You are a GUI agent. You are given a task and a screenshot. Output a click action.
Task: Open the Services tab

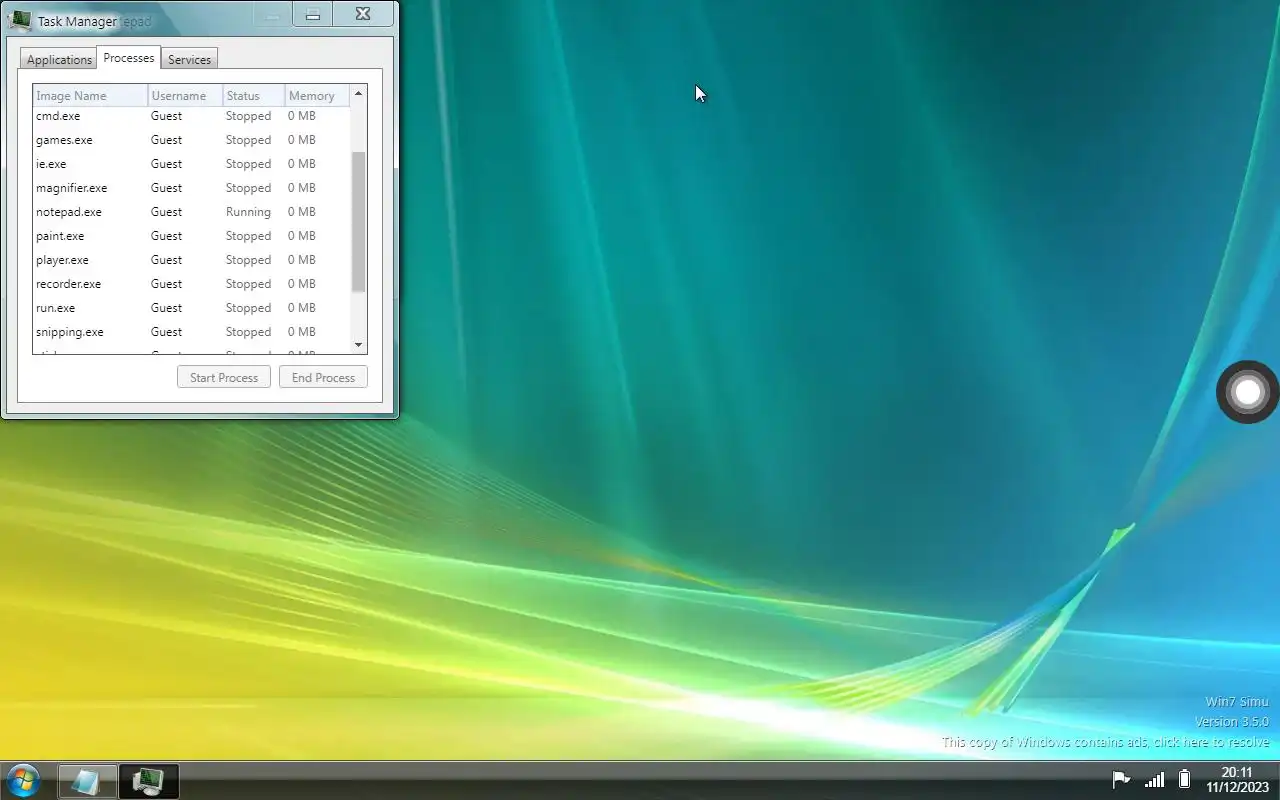(189, 60)
